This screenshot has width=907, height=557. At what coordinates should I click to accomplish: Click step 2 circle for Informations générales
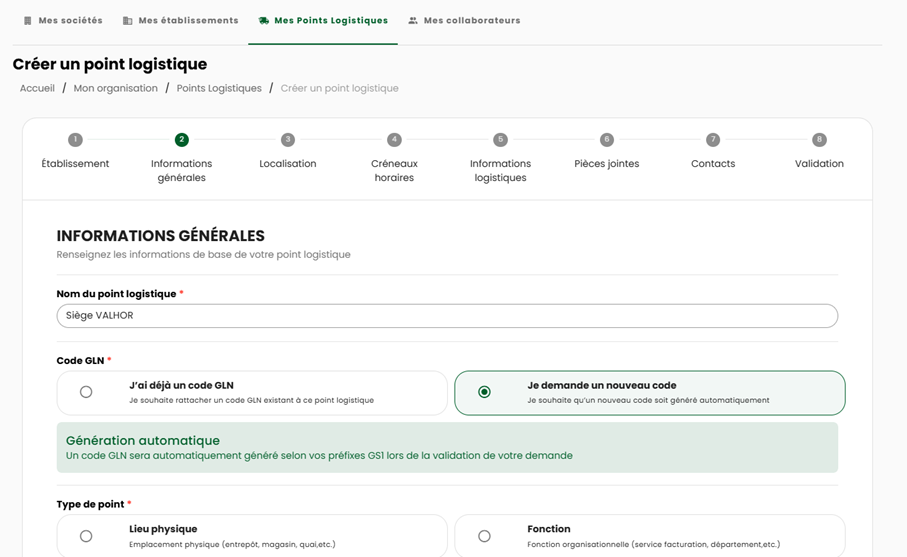[182, 139]
